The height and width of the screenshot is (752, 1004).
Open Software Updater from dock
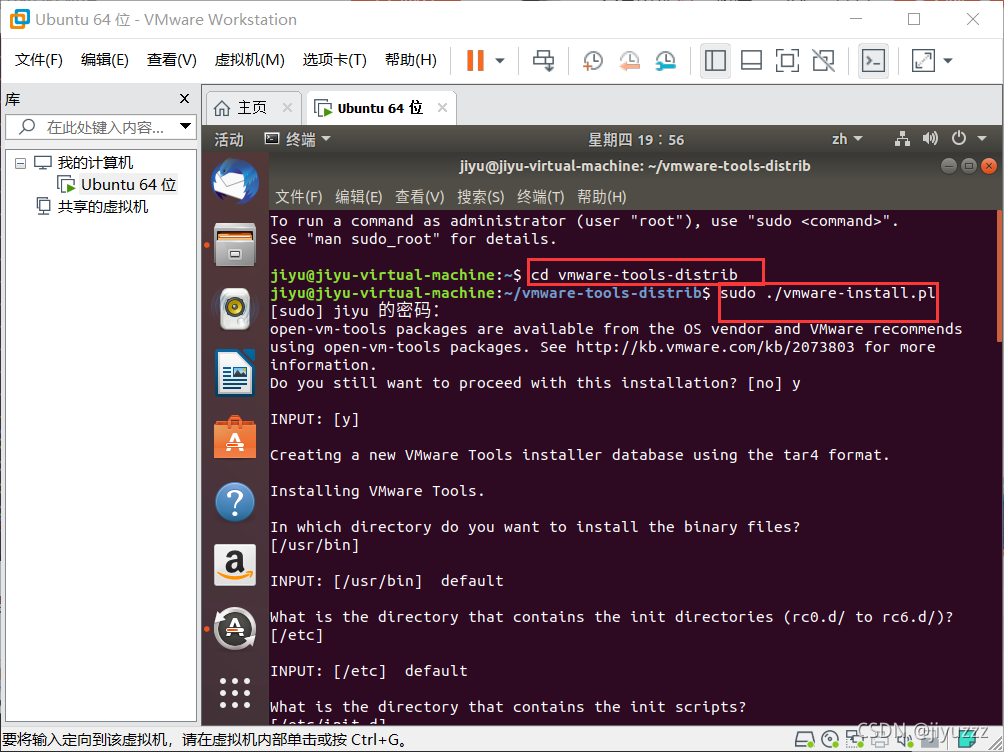(235, 628)
